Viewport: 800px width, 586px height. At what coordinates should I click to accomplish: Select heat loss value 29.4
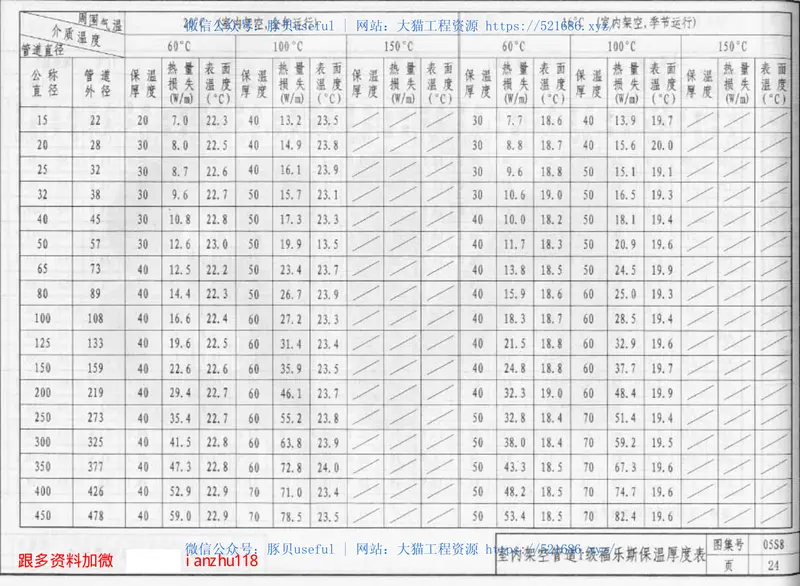180,393
